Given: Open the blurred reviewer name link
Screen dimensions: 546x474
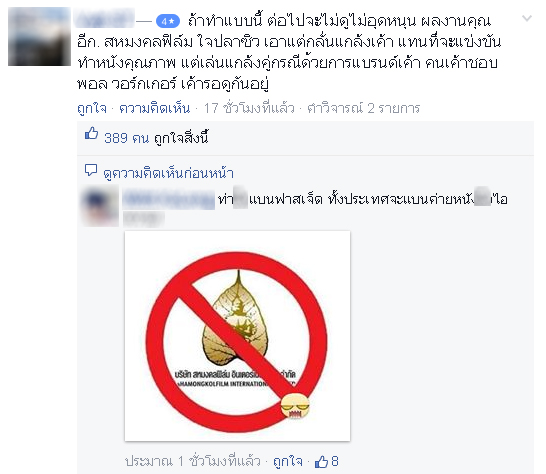Looking at the screenshot, I should 105,18.
